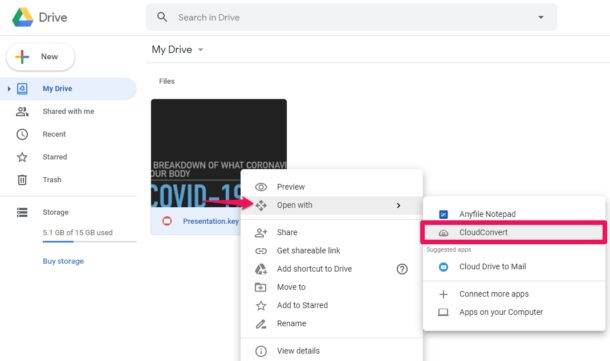Click the Presentation.key file type icon
Viewport: 610px width, 361px height.
[167, 221]
